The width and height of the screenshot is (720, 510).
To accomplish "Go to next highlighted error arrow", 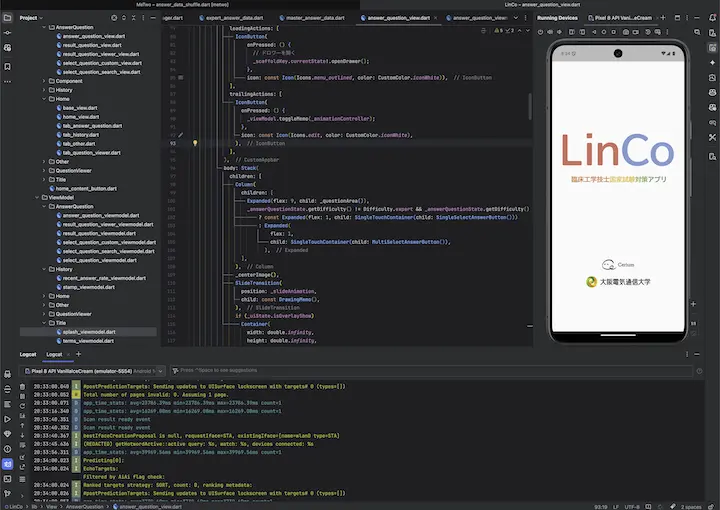I will [x=528, y=31].
